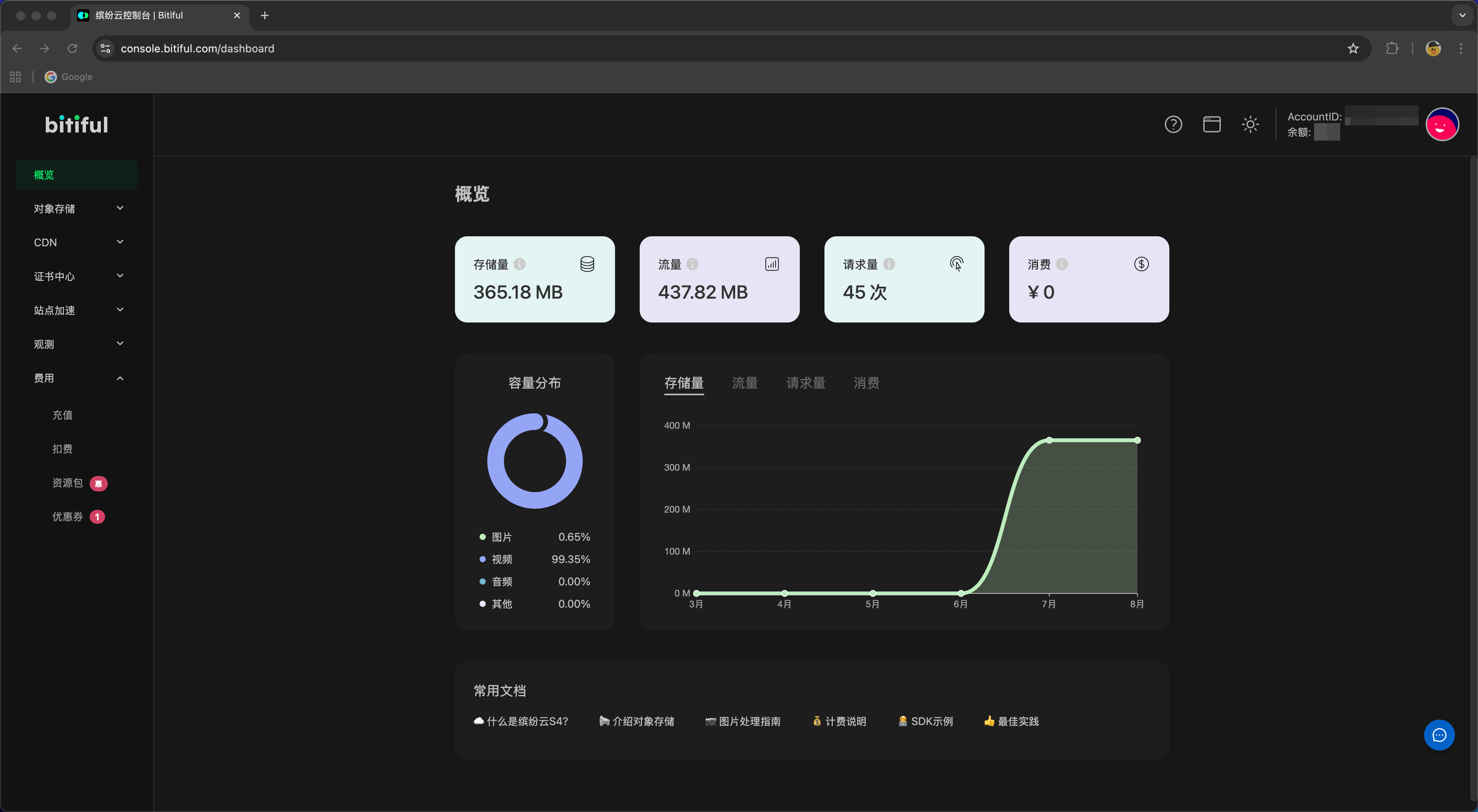Reload the page
The image size is (1478, 812).
point(72,49)
